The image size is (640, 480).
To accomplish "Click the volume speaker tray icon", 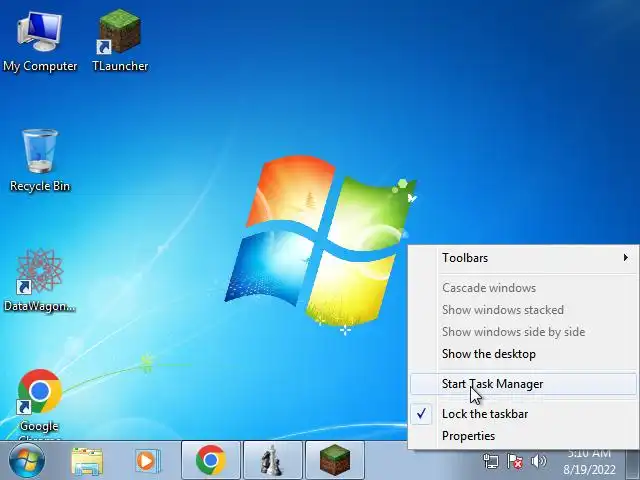I will pyautogui.click(x=538, y=462).
